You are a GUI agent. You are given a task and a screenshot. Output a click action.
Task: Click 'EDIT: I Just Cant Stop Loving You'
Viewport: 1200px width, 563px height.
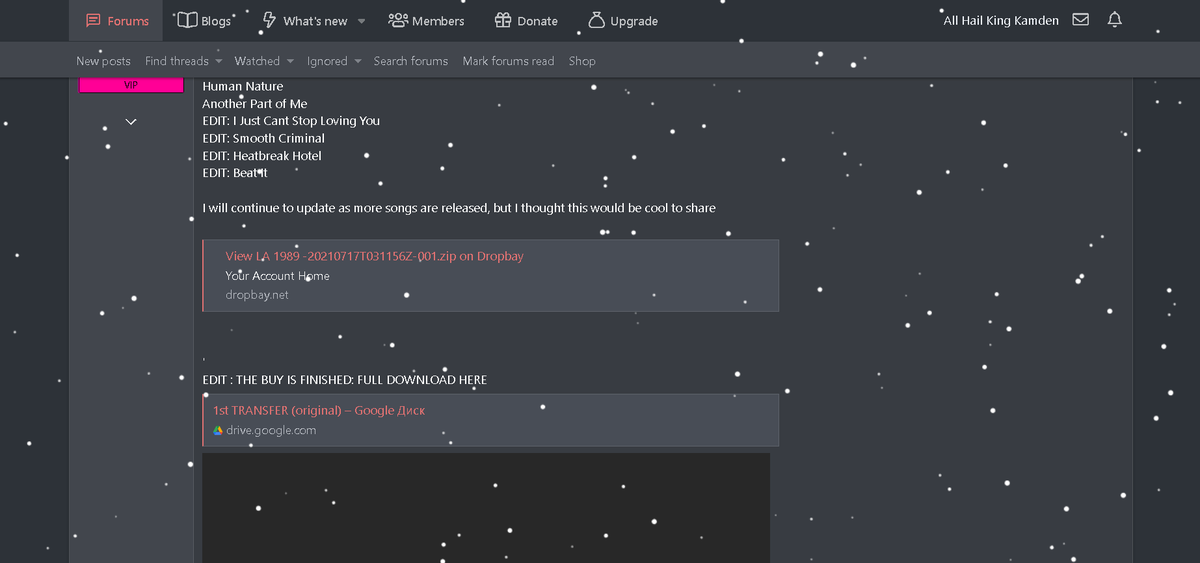point(291,121)
